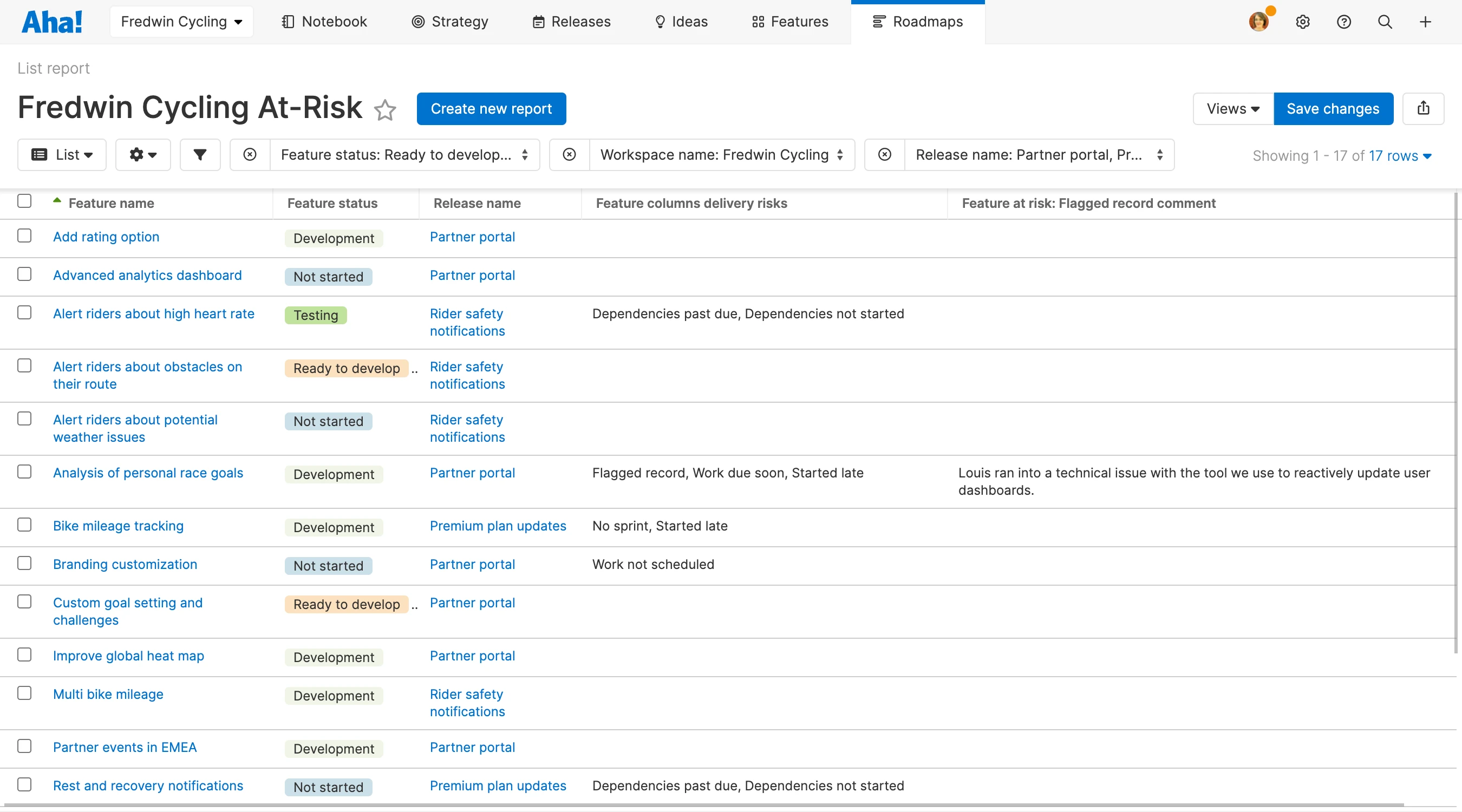Remove the Release name filter
Image resolution: width=1462 pixels, height=812 pixels.
(885, 154)
